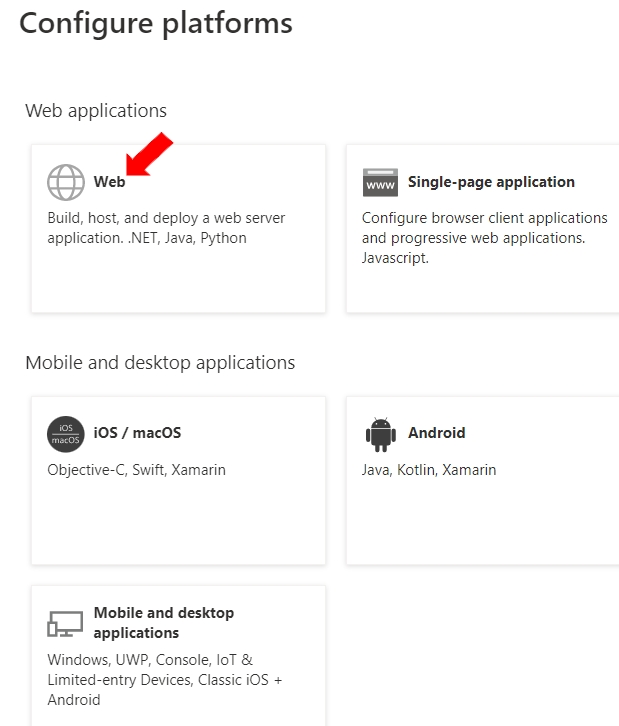The width and height of the screenshot is (619, 726).
Task: Pick the iOS / macOS platform title
Action: coord(137,433)
